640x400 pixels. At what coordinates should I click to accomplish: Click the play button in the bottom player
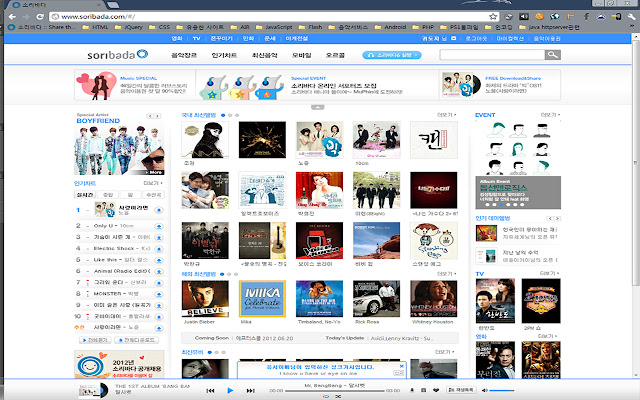(x=231, y=390)
